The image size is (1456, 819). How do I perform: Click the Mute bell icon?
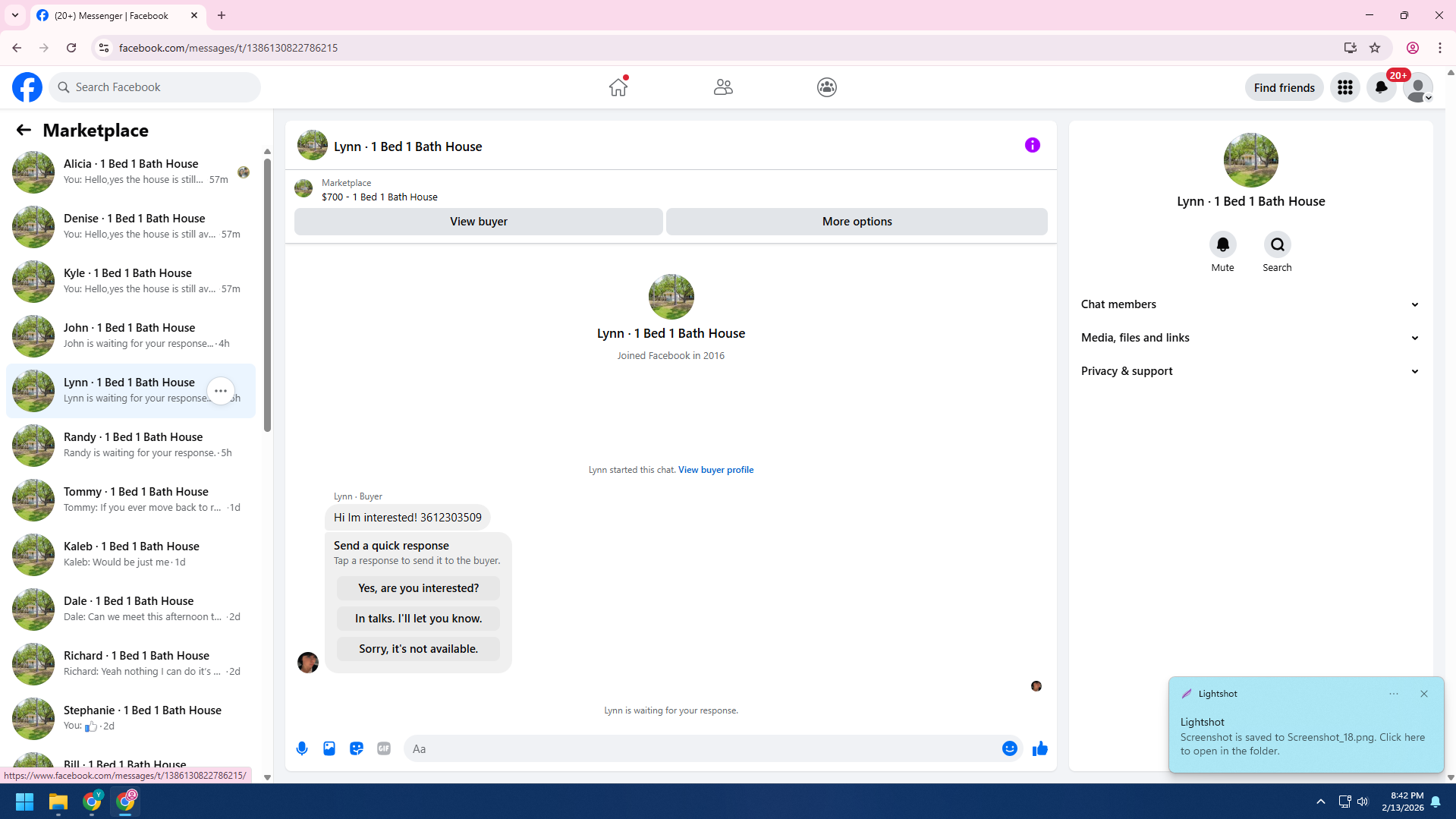tap(1222, 244)
